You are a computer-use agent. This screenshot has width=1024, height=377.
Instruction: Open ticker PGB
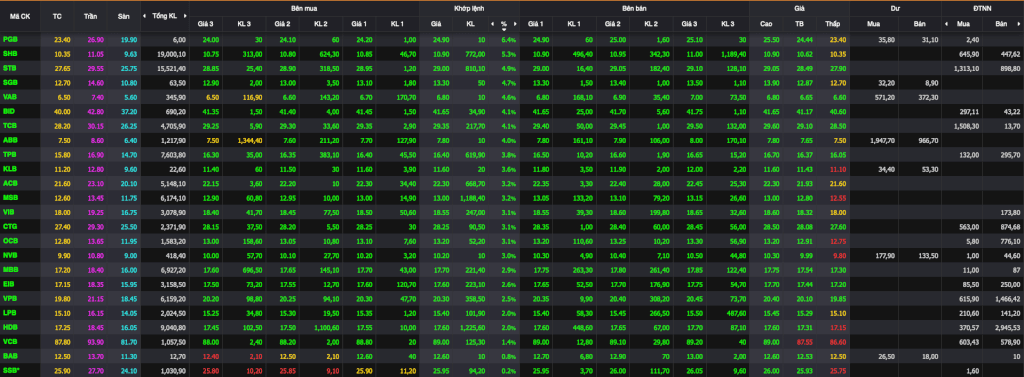10,39
